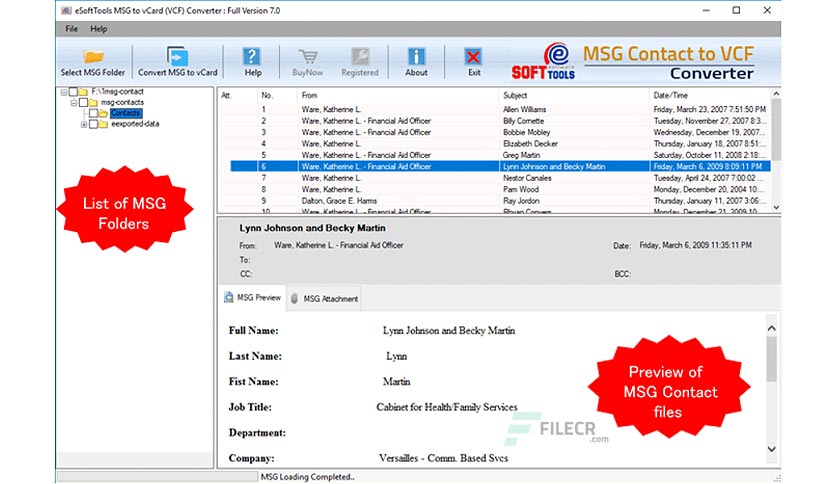Click the eexported-data folder icon
Viewport: 836px width, 484px height.
coord(103,124)
